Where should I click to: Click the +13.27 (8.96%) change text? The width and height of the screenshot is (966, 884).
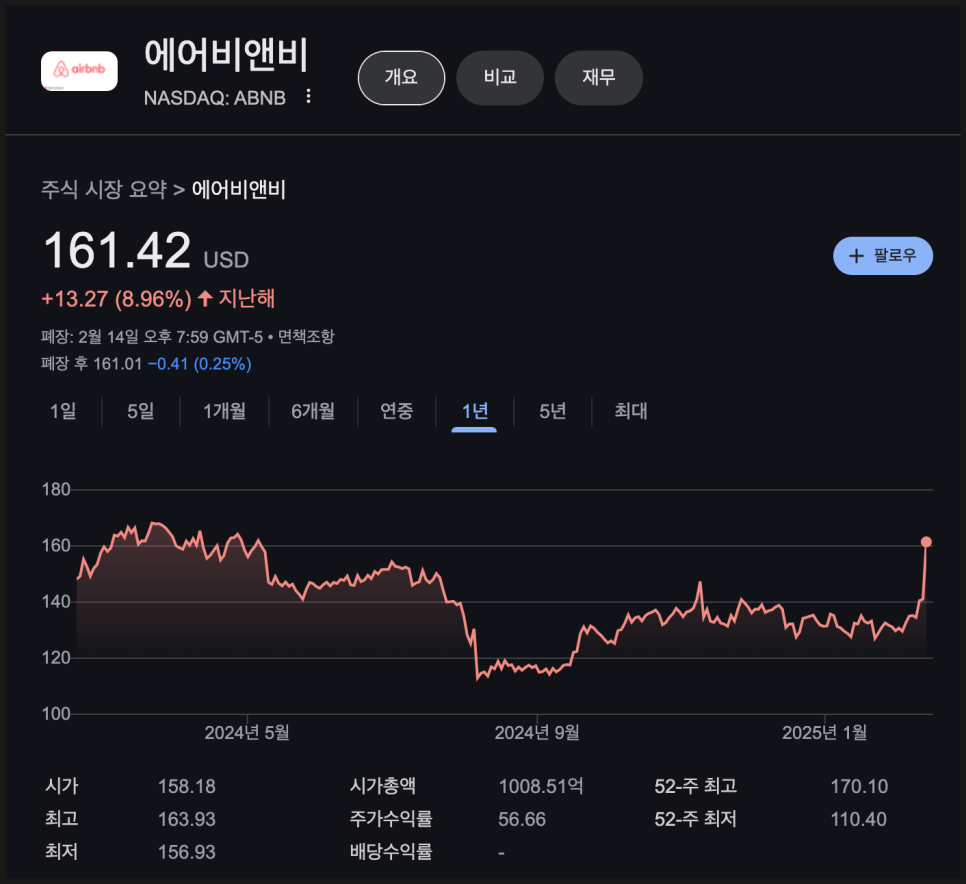click(x=116, y=299)
